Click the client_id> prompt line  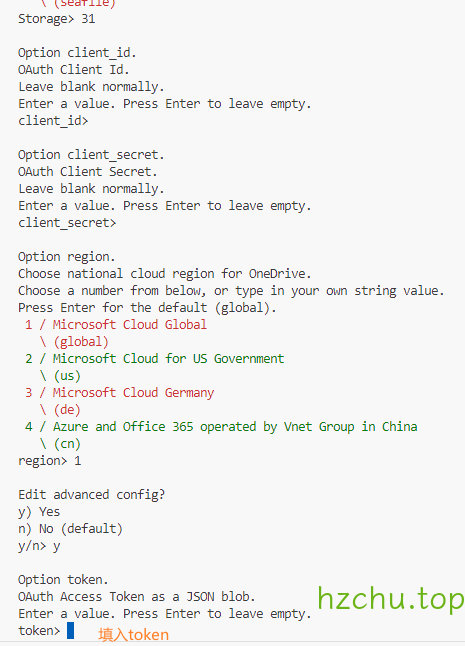point(53,121)
